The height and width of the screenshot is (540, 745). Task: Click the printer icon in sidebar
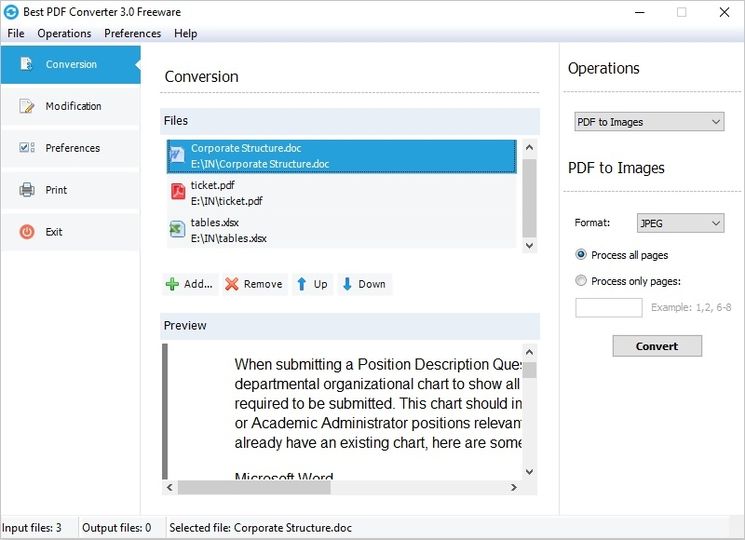27,189
